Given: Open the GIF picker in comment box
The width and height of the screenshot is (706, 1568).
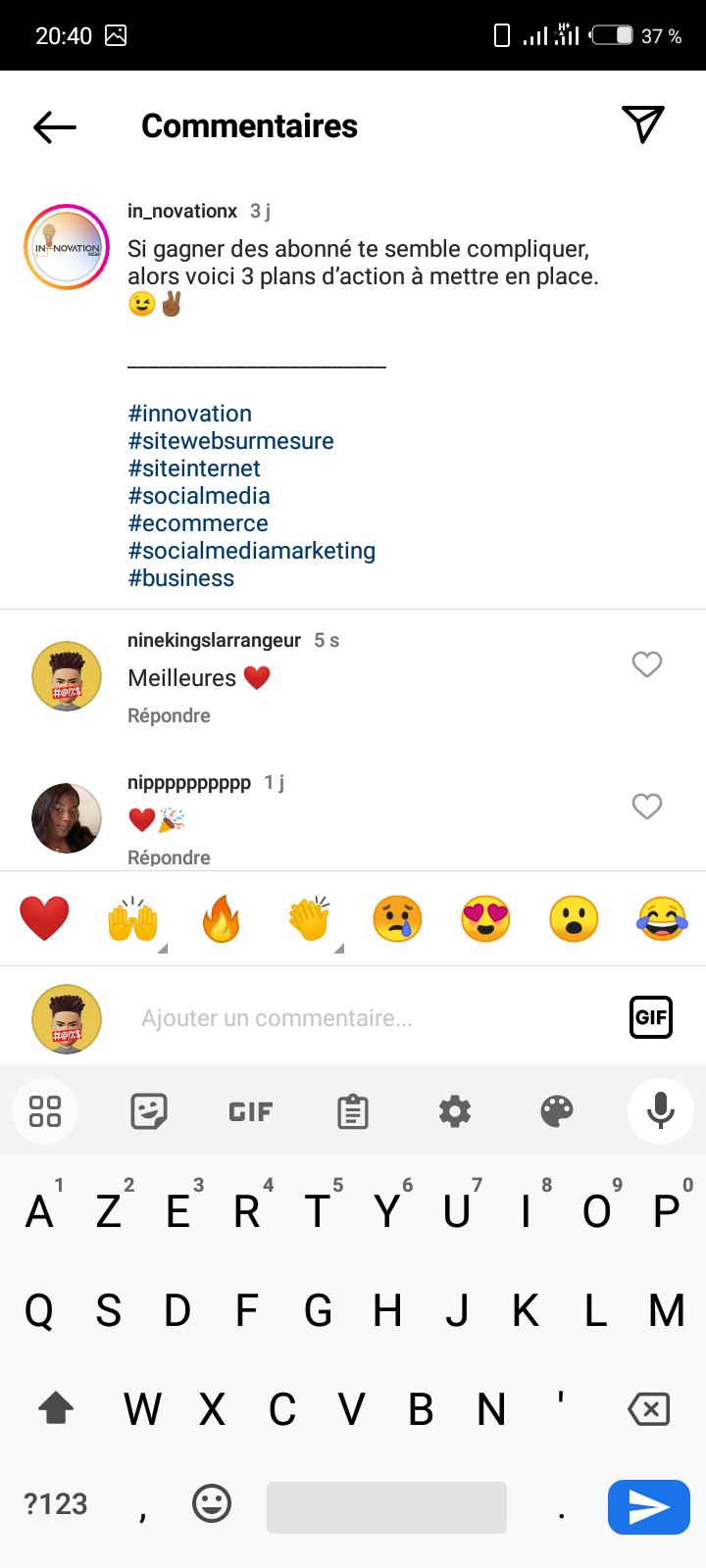Looking at the screenshot, I should [x=650, y=1017].
